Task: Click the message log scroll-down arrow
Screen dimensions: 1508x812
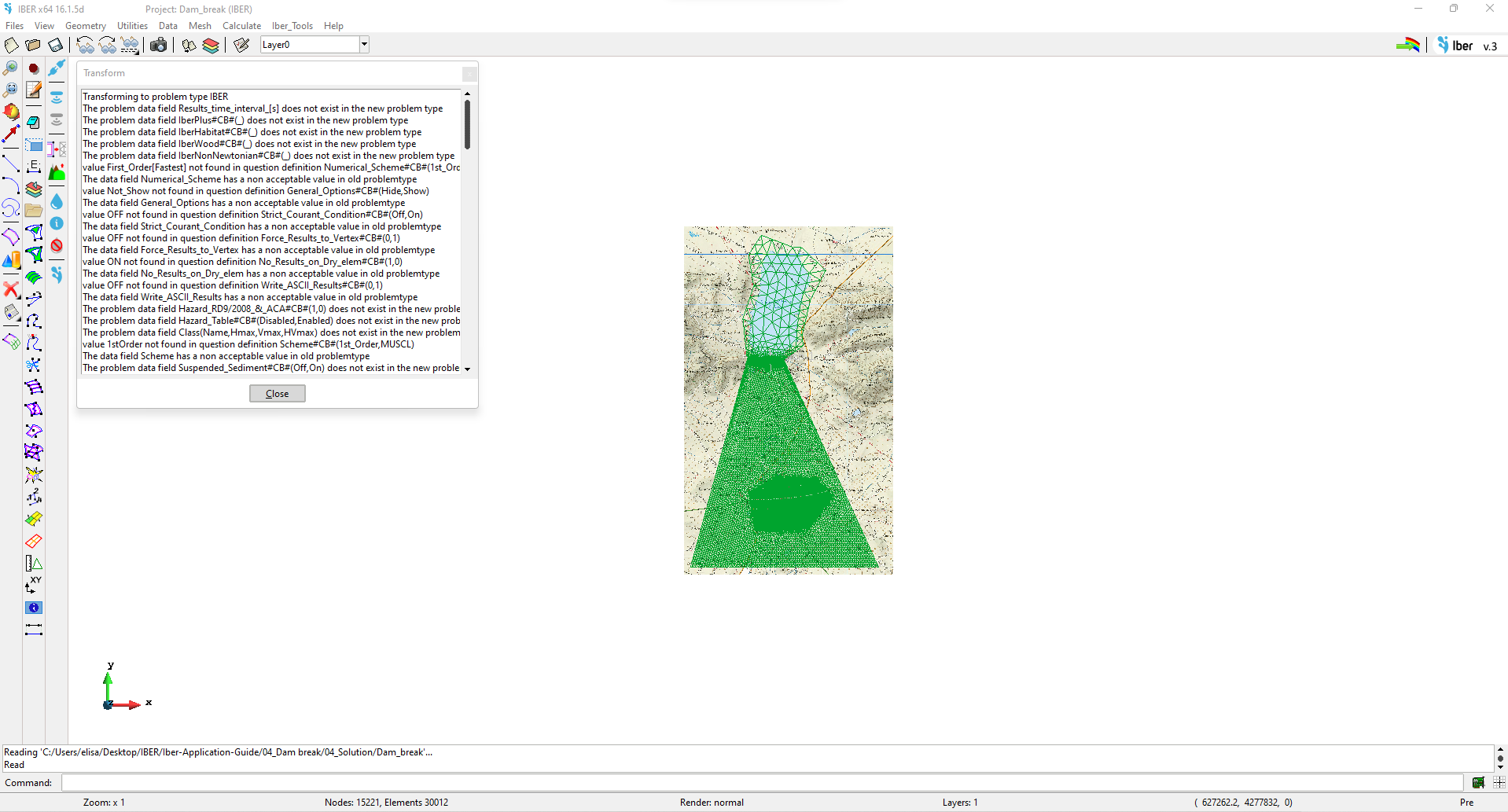Action: (x=1500, y=766)
